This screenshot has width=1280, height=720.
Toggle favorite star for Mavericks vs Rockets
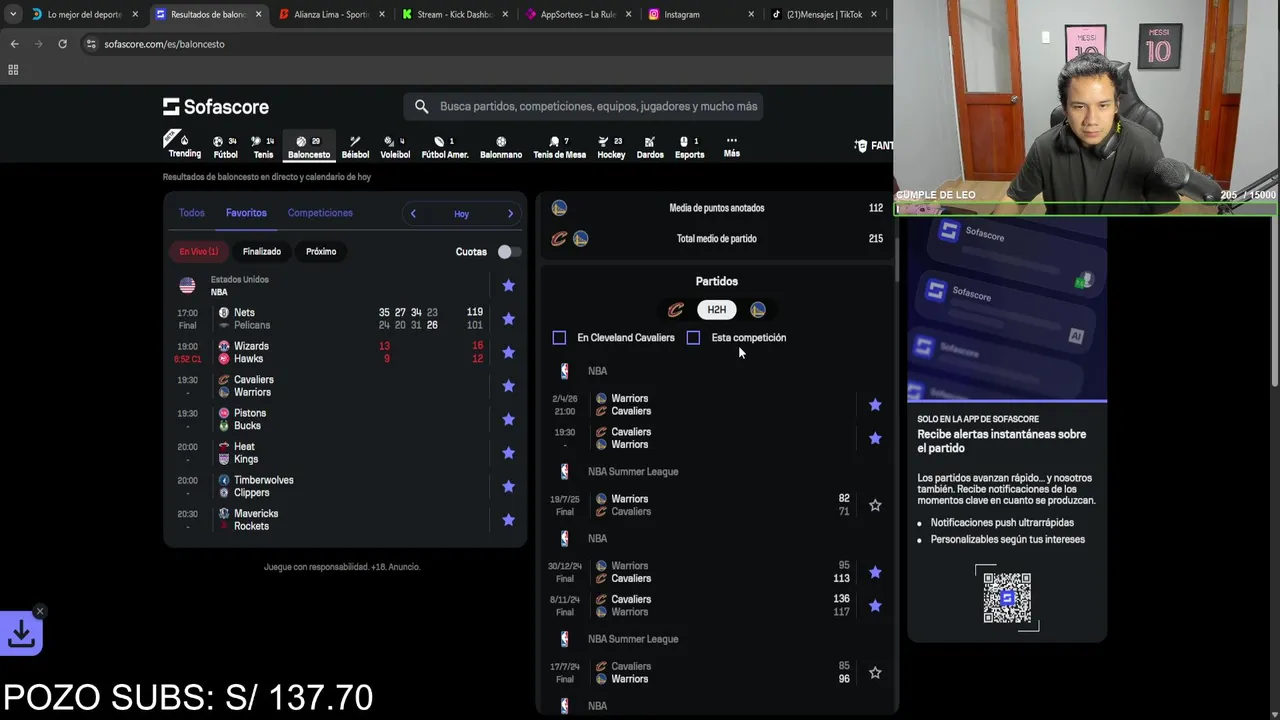pyautogui.click(x=508, y=520)
